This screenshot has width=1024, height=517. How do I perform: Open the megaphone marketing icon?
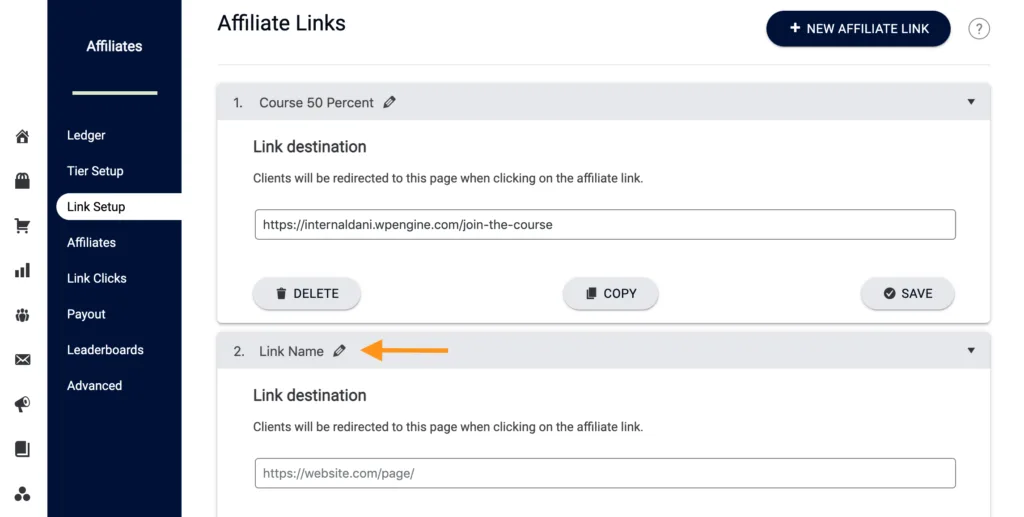[22, 405]
